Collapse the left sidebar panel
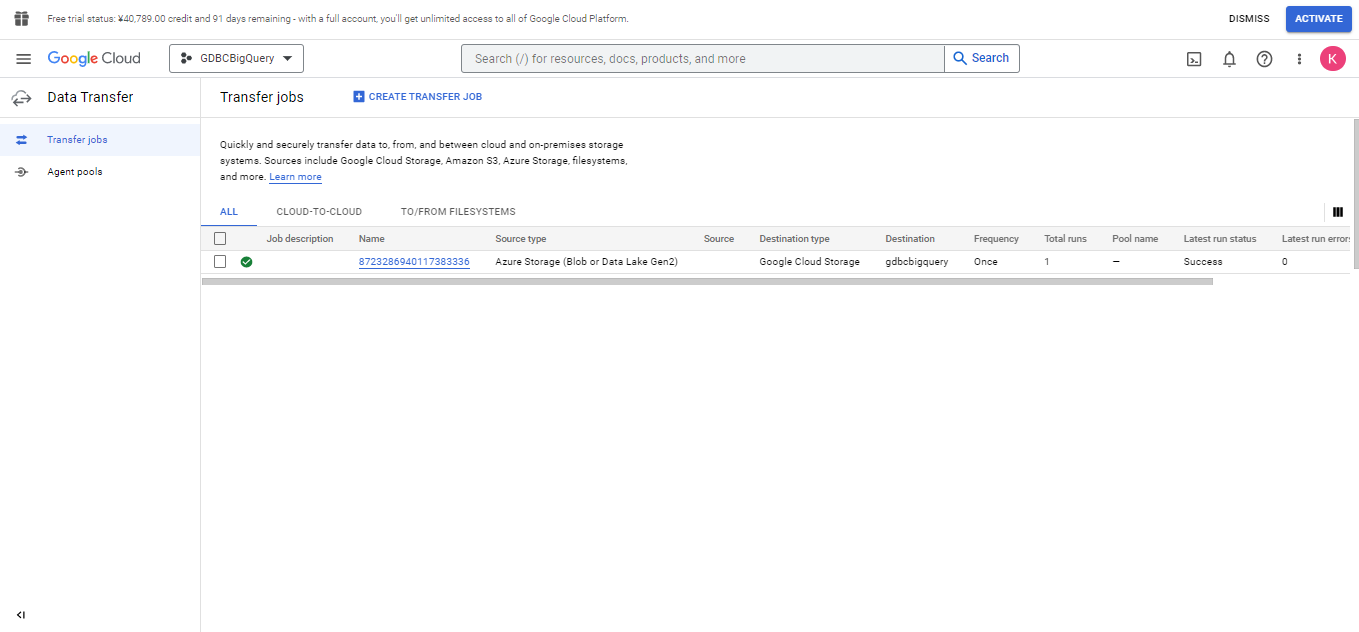The image size is (1359, 632). pyautogui.click(x=21, y=615)
